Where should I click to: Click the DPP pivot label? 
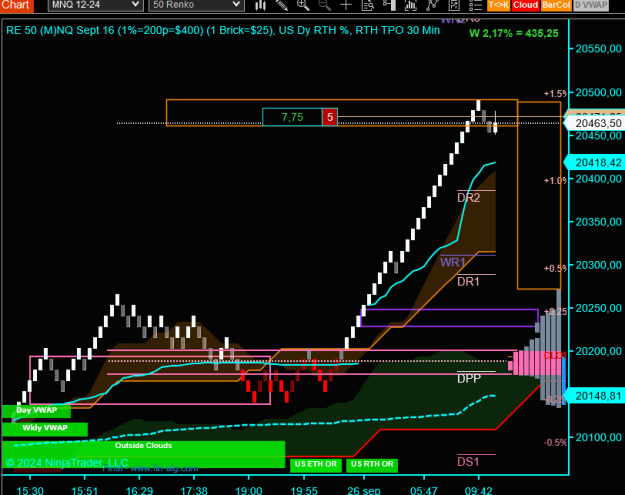pos(469,379)
